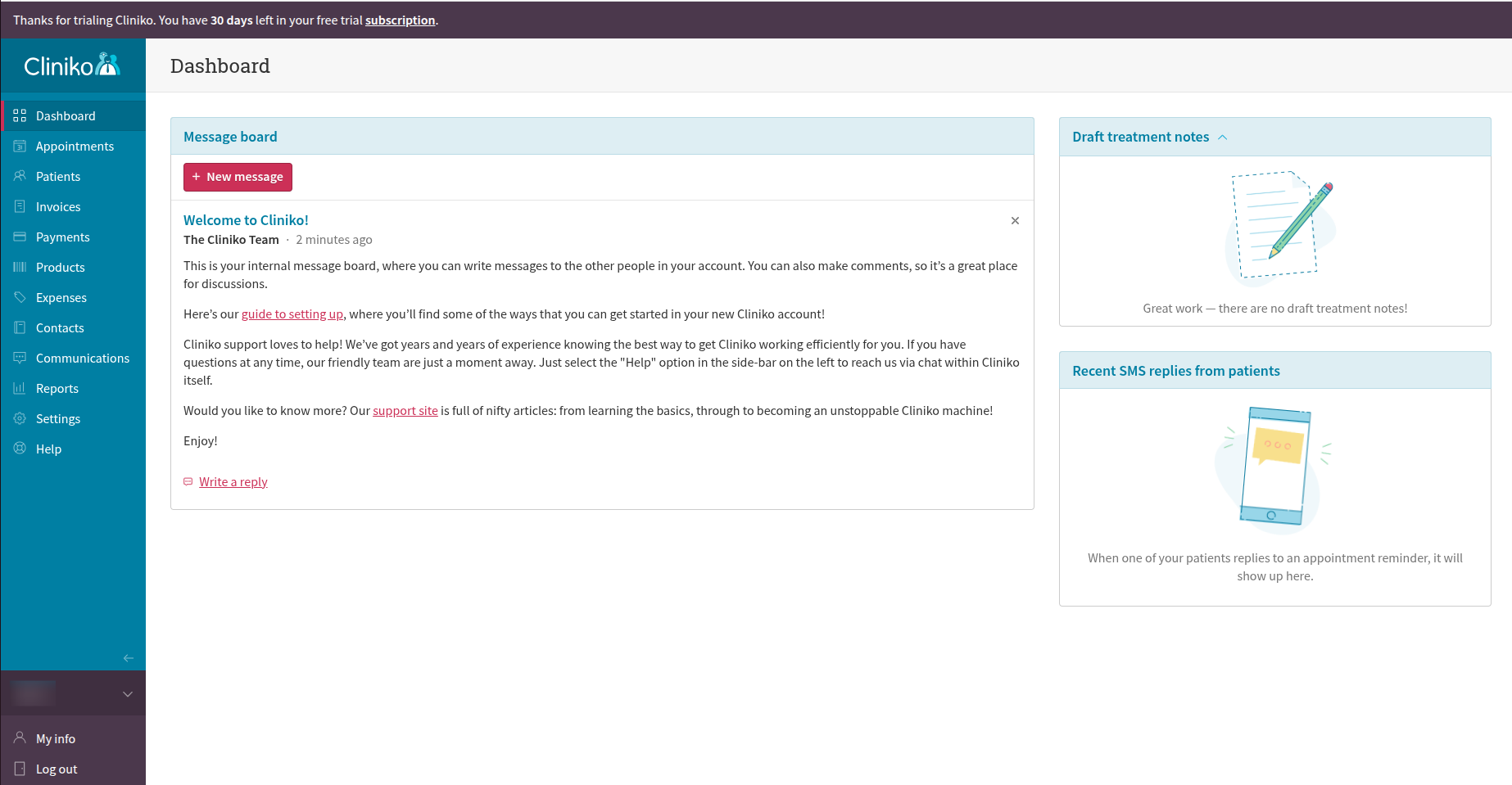Click the Message board heading
The width and height of the screenshot is (1512, 785).
[230, 137]
